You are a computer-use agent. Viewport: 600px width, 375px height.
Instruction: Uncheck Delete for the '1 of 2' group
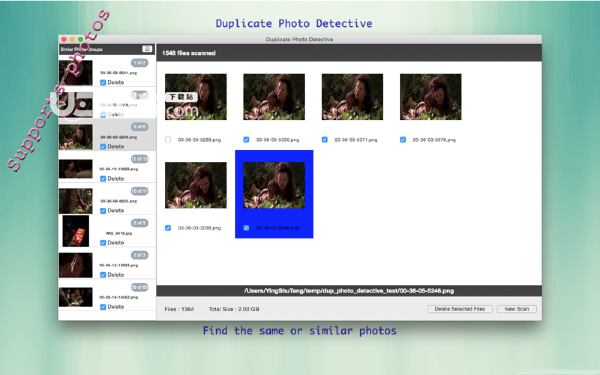tap(103, 82)
